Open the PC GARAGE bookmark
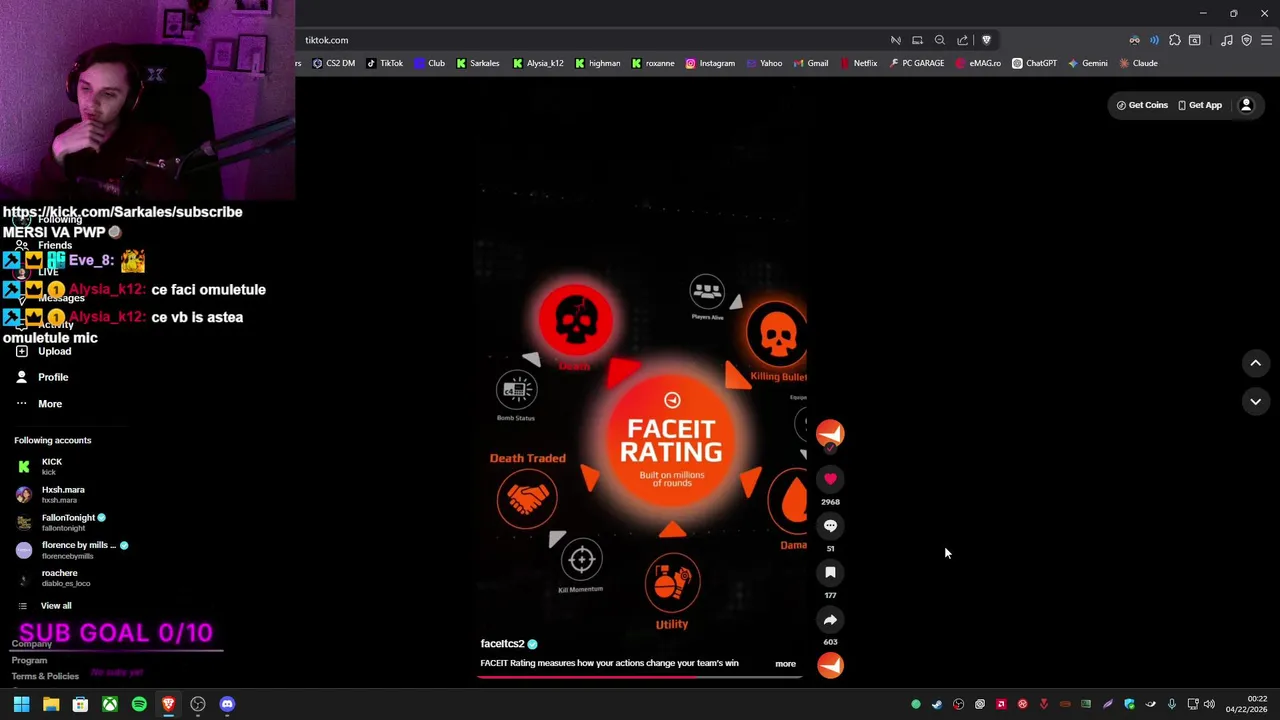The image size is (1280, 720). pyautogui.click(x=916, y=63)
